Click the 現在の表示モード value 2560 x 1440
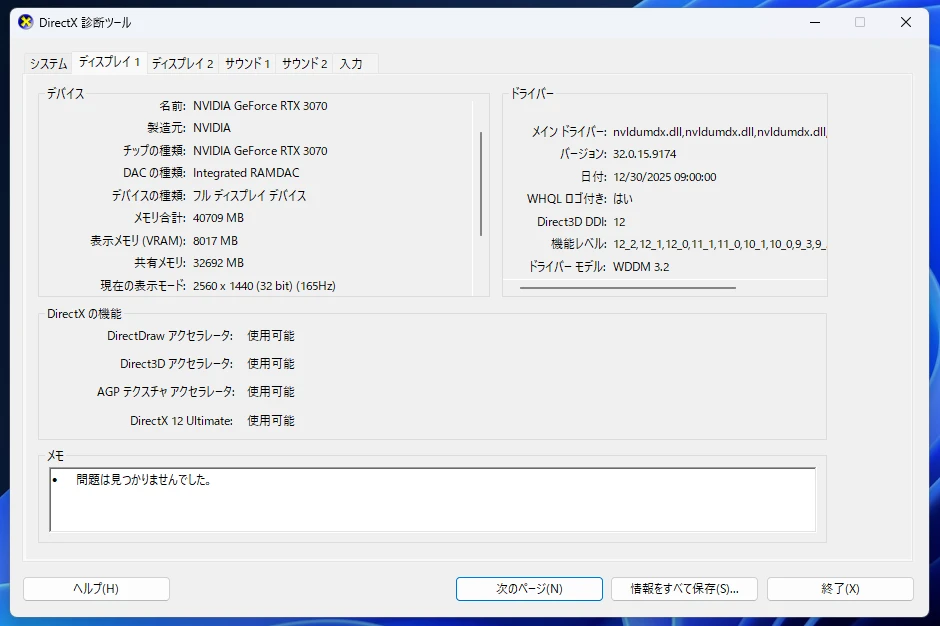The image size is (940, 626). coord(264,286)
